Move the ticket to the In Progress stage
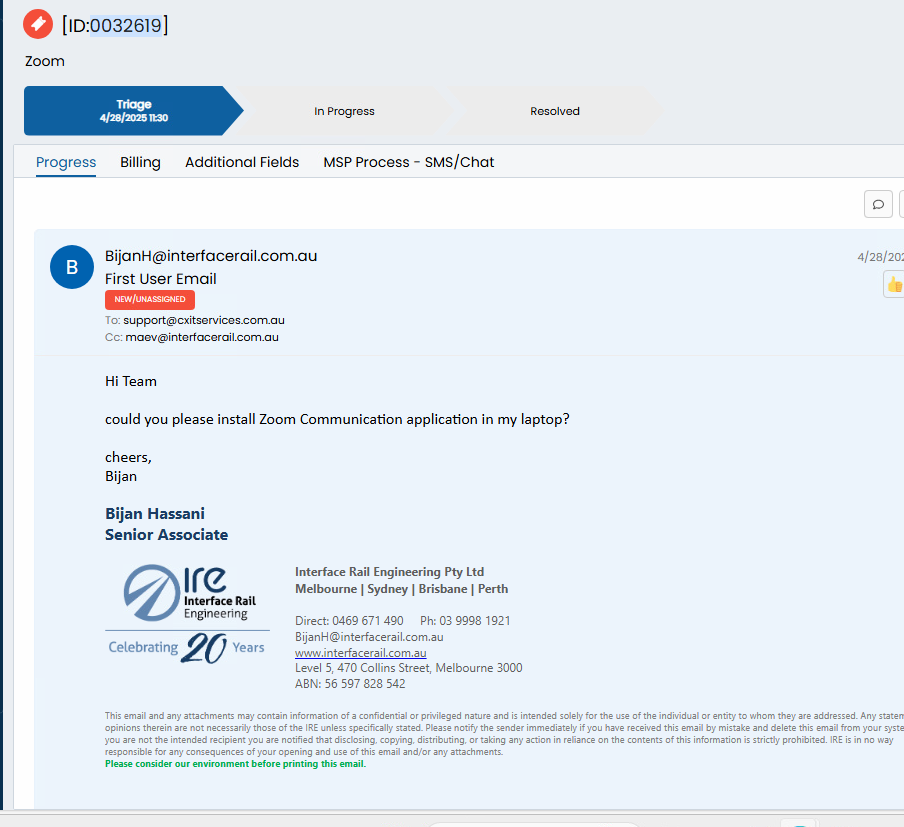Screen dimensions: 904x827 coord(344,111)
